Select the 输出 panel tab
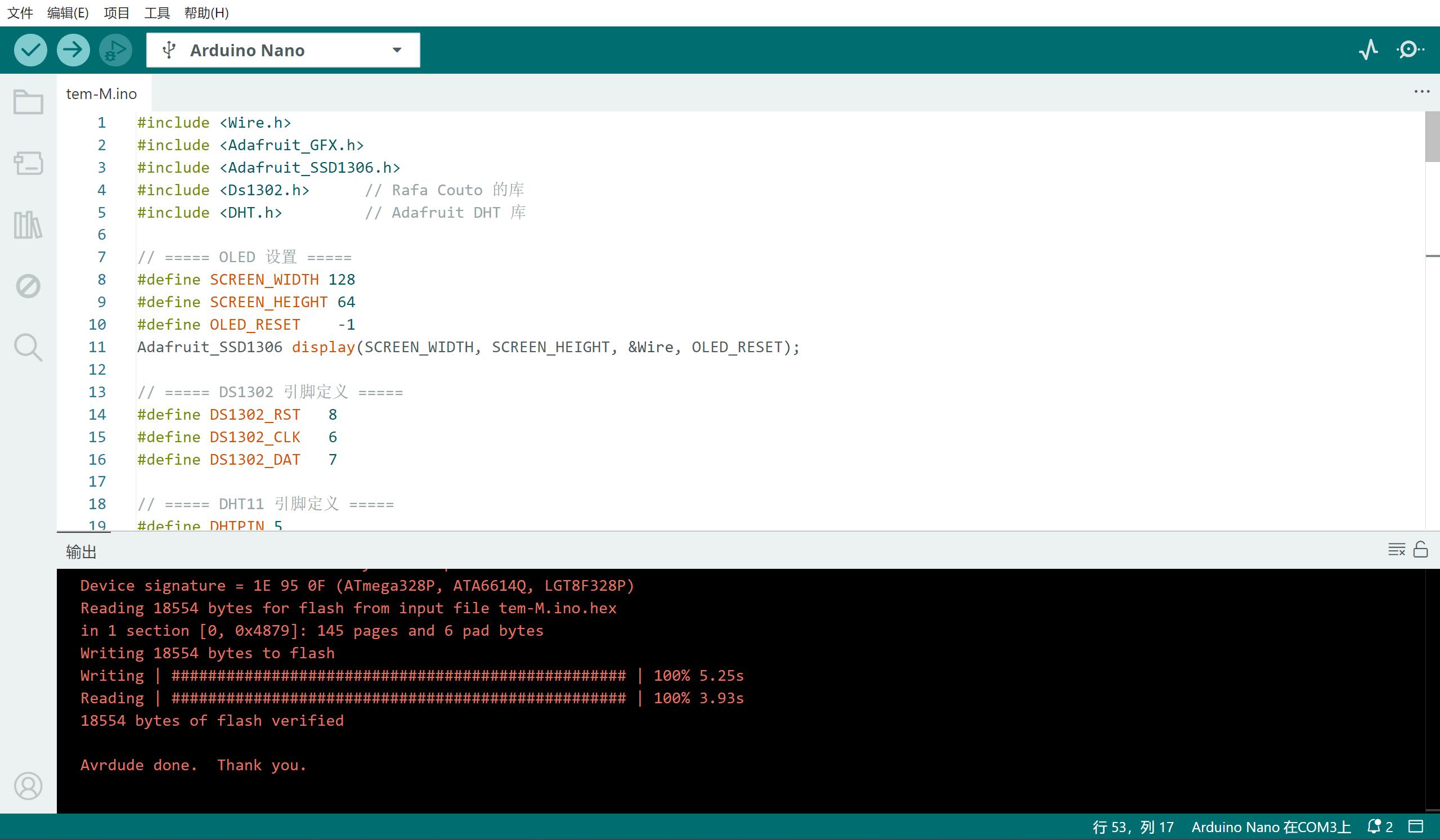The image size is (1440, 840). 81,552
